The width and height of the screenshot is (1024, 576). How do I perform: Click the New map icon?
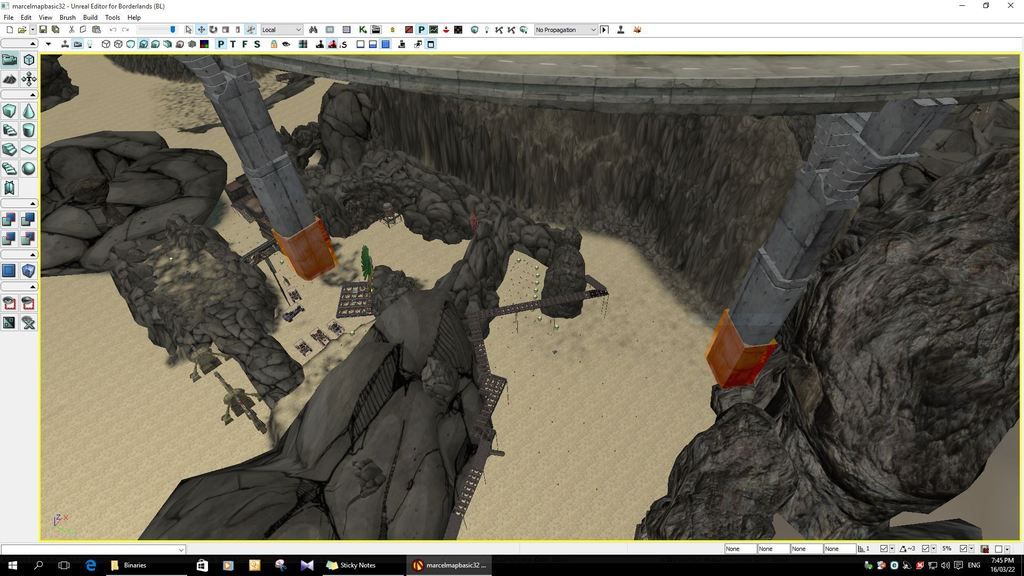(x=9, y=29)
